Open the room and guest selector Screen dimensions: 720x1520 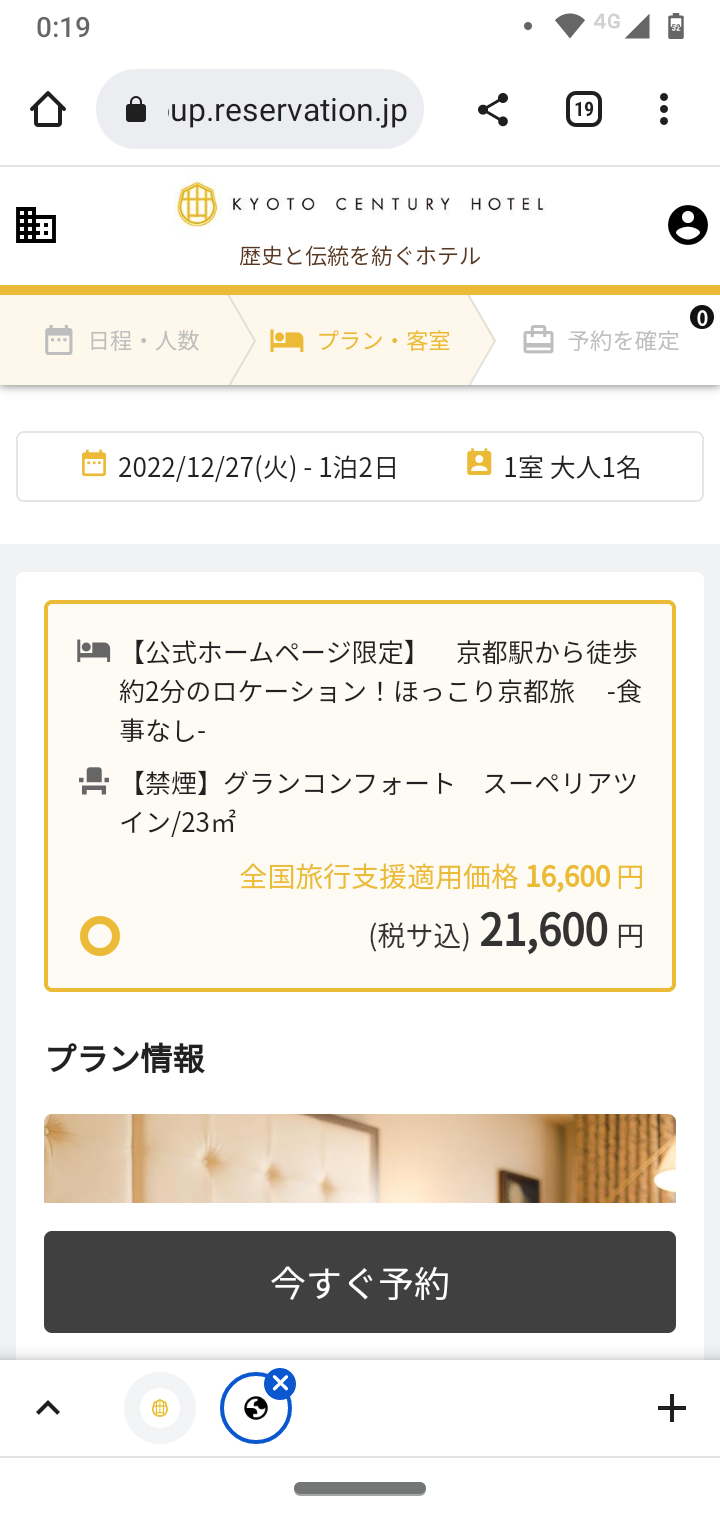coord(555,466)
